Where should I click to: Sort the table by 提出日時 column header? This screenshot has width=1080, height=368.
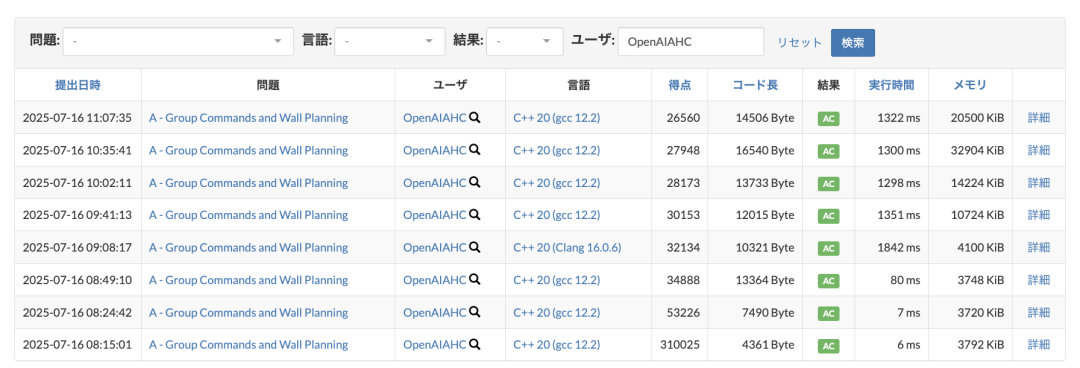(x=78, y=85)
